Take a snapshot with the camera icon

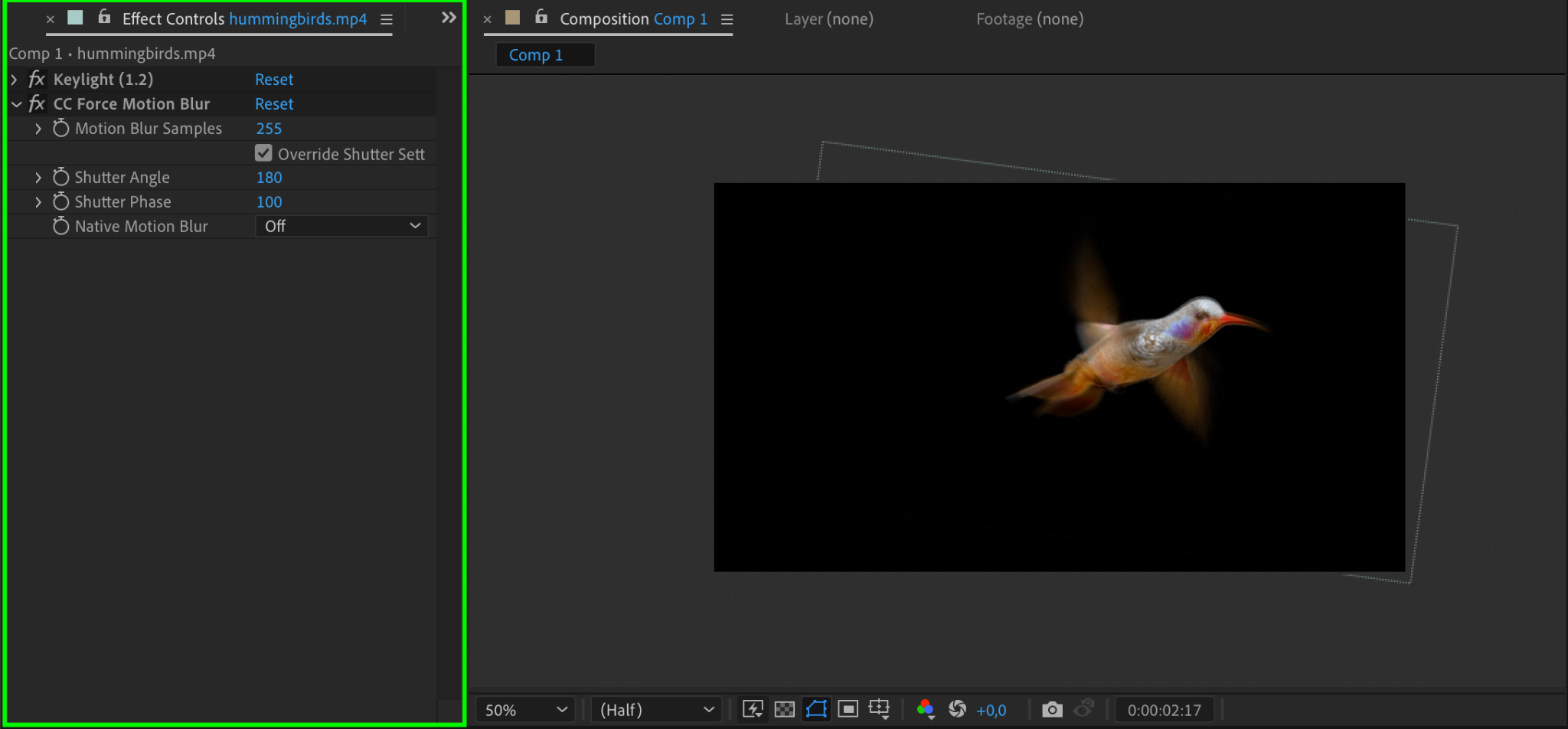(1053, 709)
